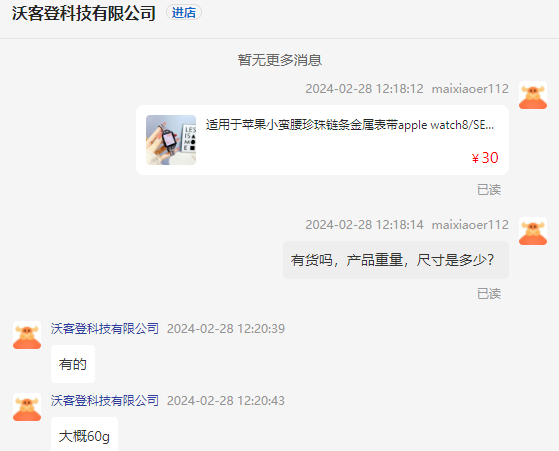Click the 暂无更多消息 notice at top
Screen dimensions: 559x451
pyautogui.click(x=280, y=60)
